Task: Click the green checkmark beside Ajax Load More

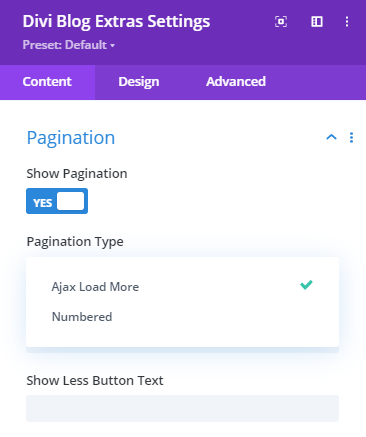Action: click(306, 285)
